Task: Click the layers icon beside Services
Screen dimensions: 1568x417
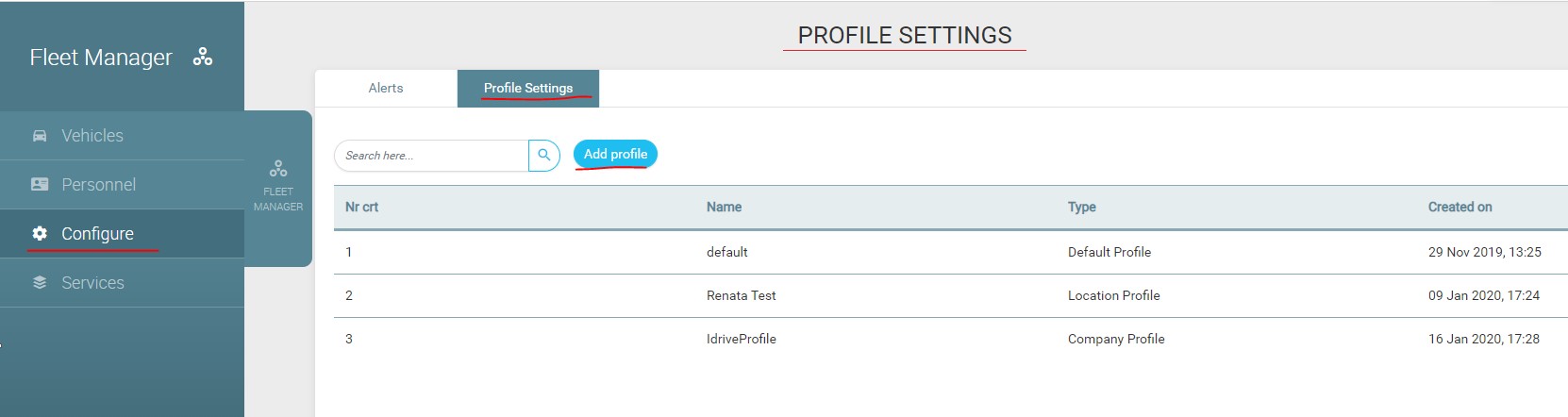Action: [x=40, y=282]
